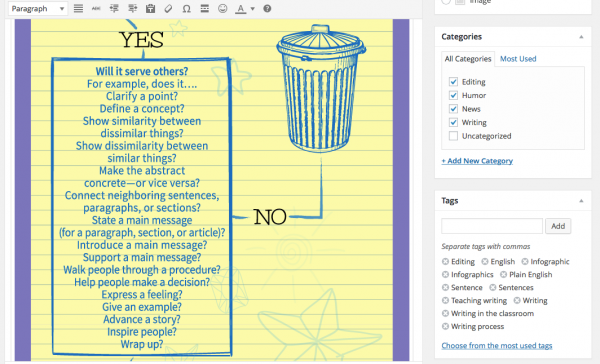Remove the Plain English tag
The width and height of the screenshot is (600, 364).
click(504, 274)
